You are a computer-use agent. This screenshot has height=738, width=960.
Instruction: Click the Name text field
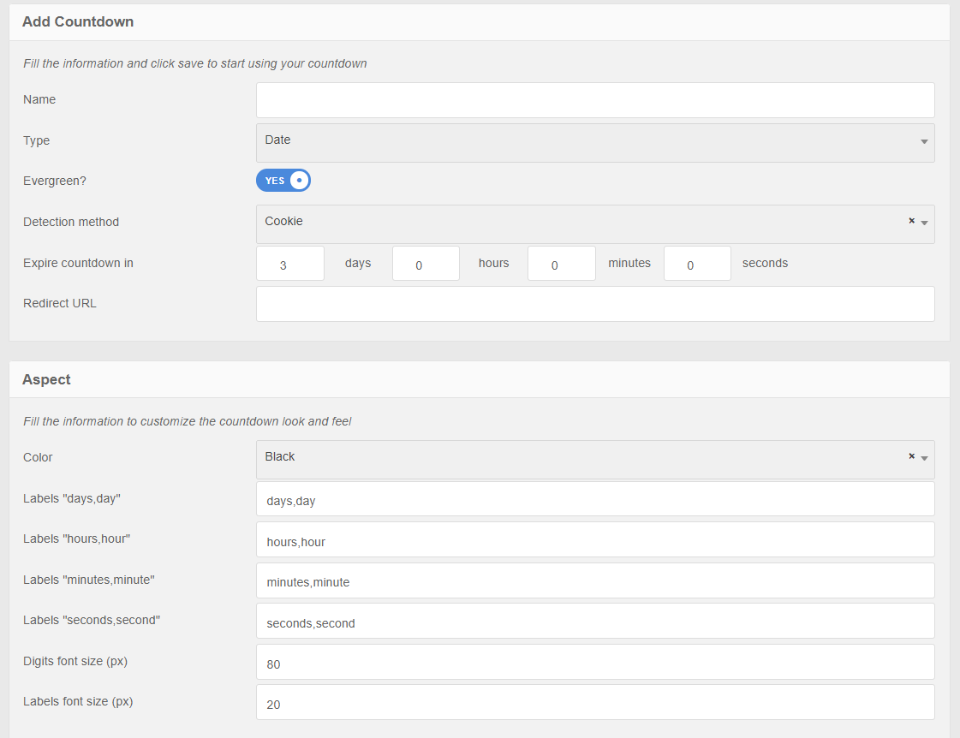point(595,100)
